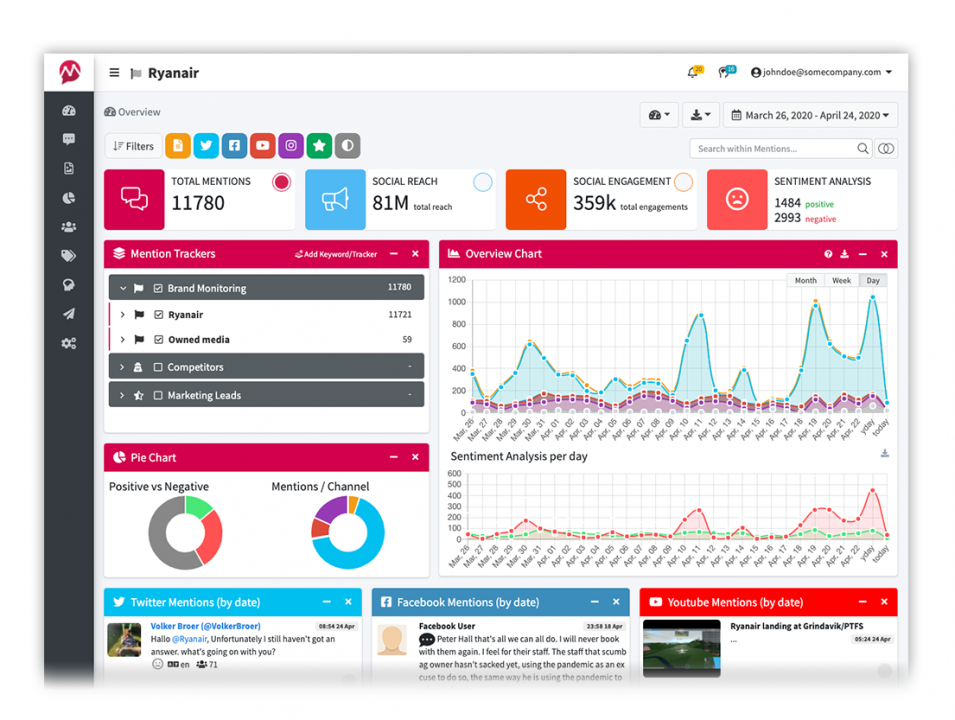Expand the Competitors tracker group
This screenshot has width=955, height=720.
[x=122, y=367]
